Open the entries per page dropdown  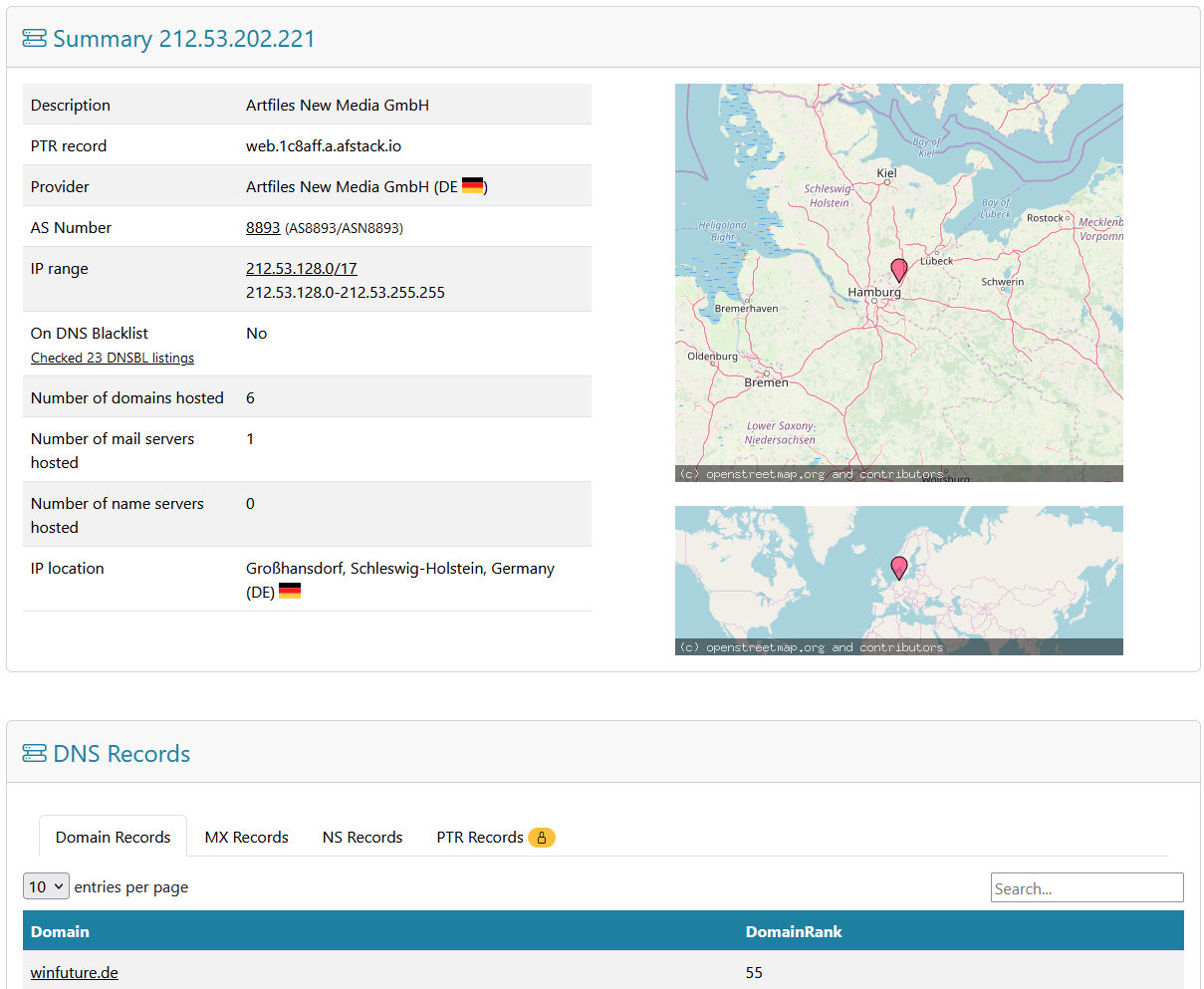[46, 886]
